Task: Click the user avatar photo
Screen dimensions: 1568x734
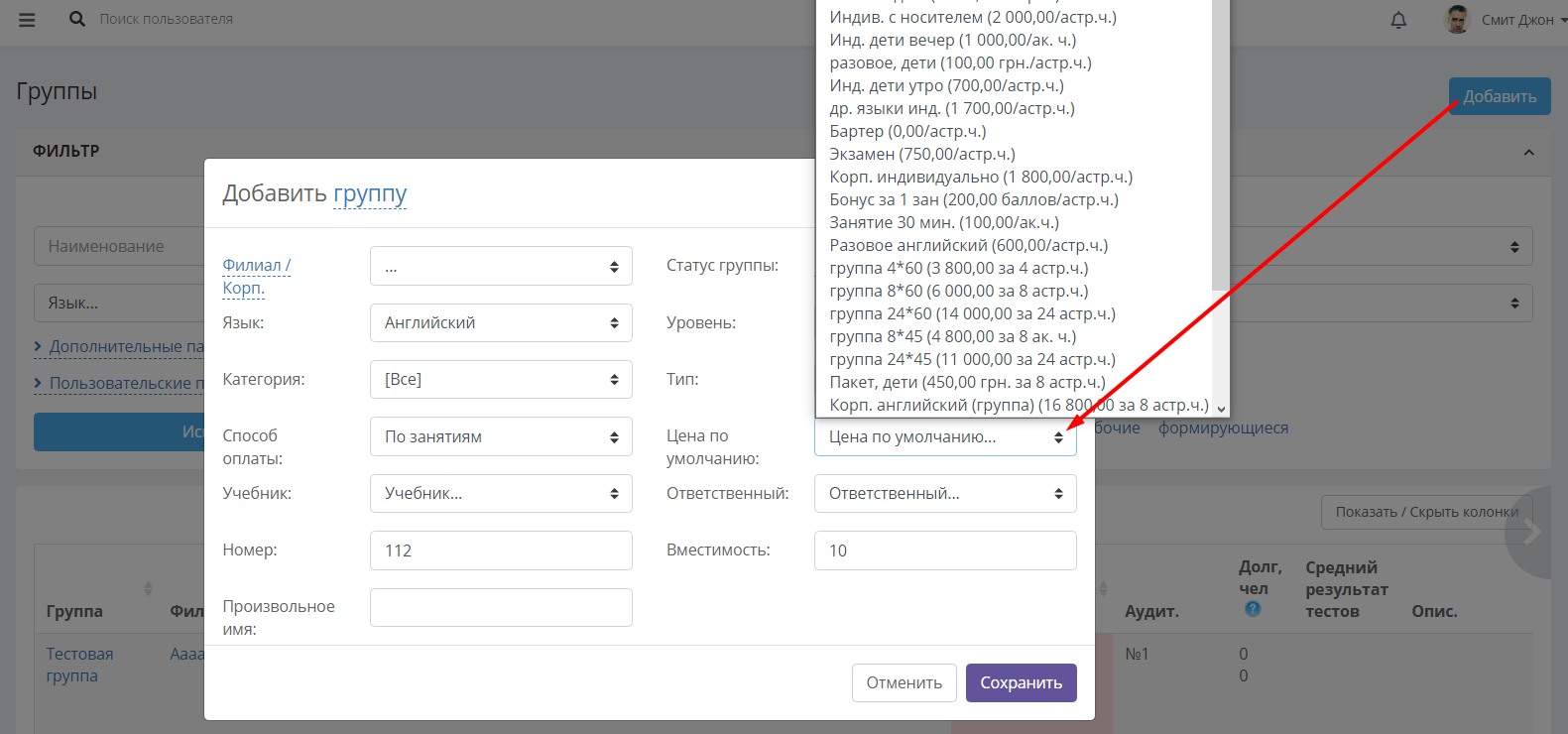Action: 1457,20
